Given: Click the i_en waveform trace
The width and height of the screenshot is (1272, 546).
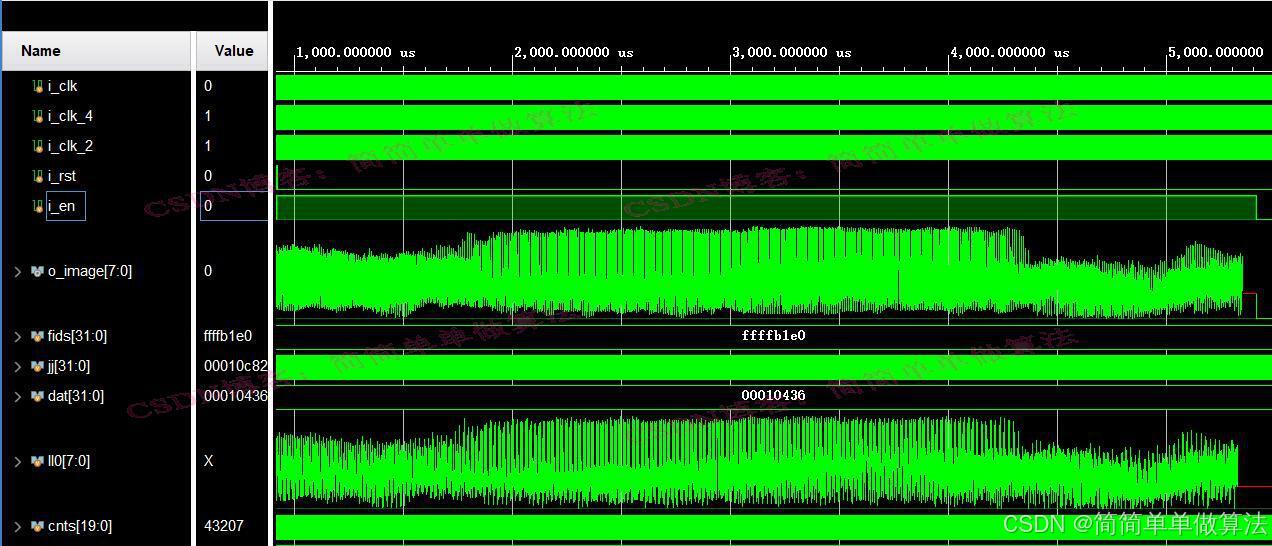Looking at the screenshot, I should click(766, 207).
